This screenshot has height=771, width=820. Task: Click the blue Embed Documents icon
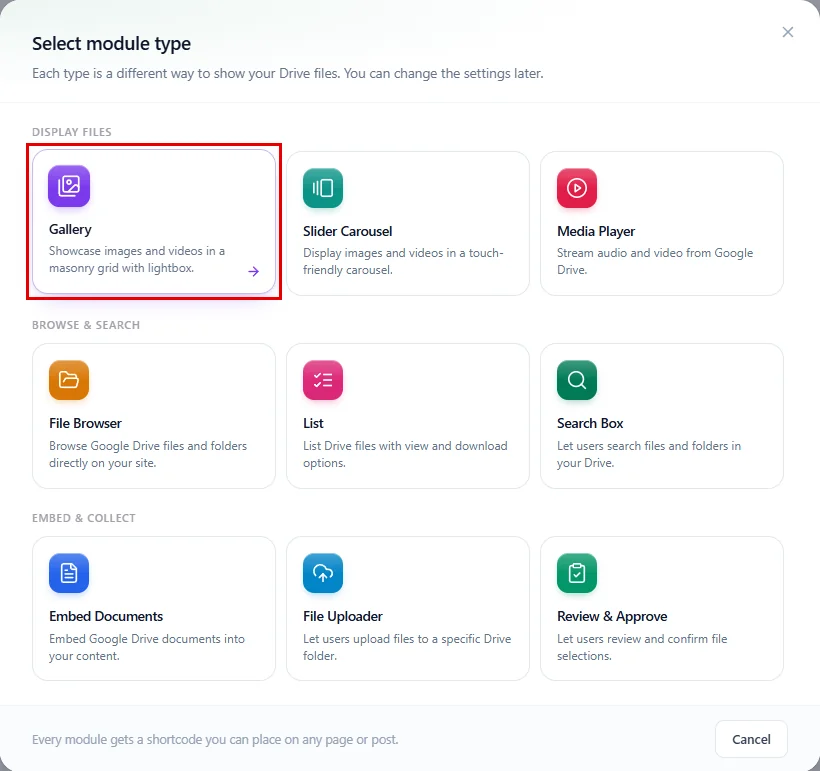[69, 573]
